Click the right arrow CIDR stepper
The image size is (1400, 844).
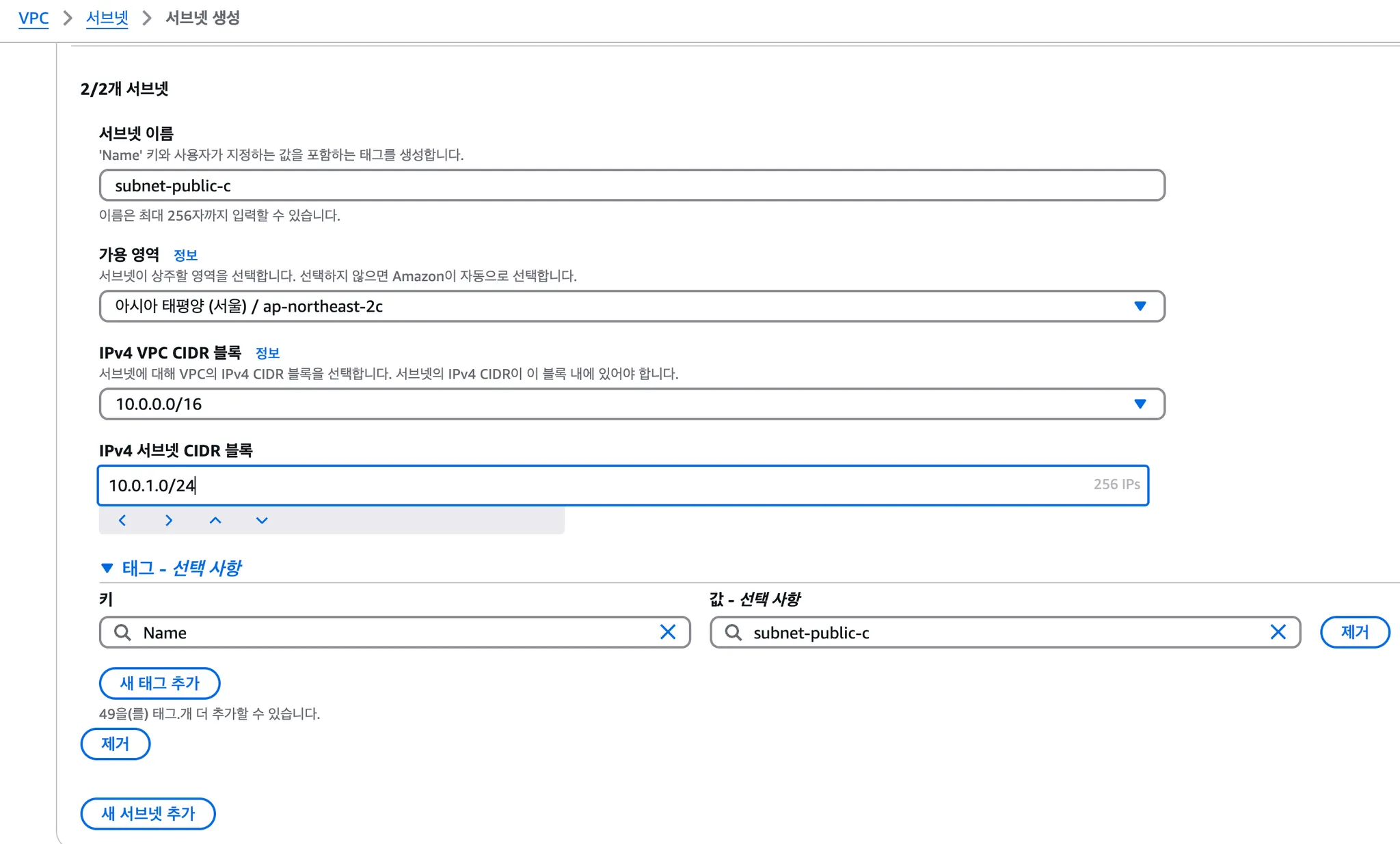(x=169, y=520)
